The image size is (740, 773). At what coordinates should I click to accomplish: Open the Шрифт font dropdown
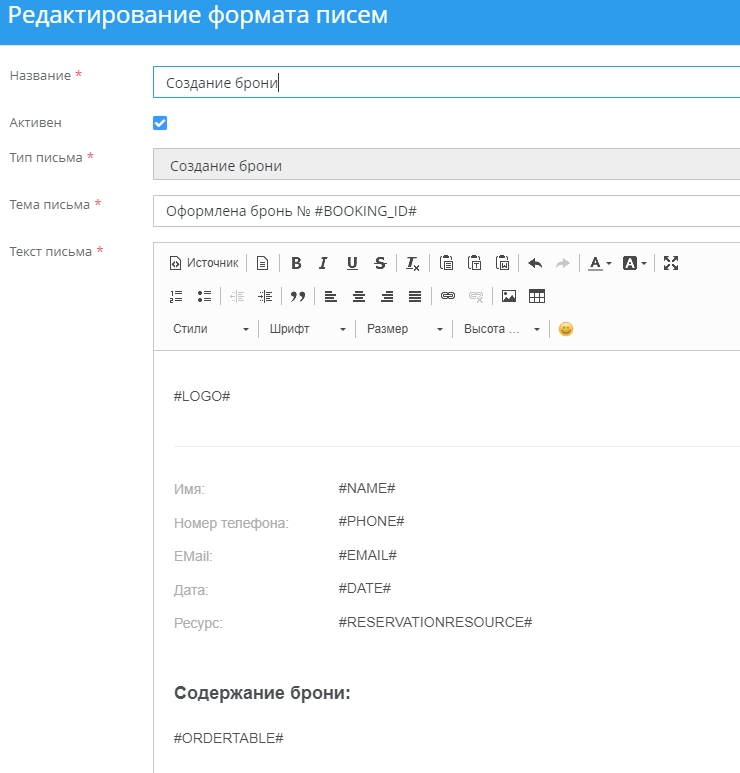pos(307,329)
